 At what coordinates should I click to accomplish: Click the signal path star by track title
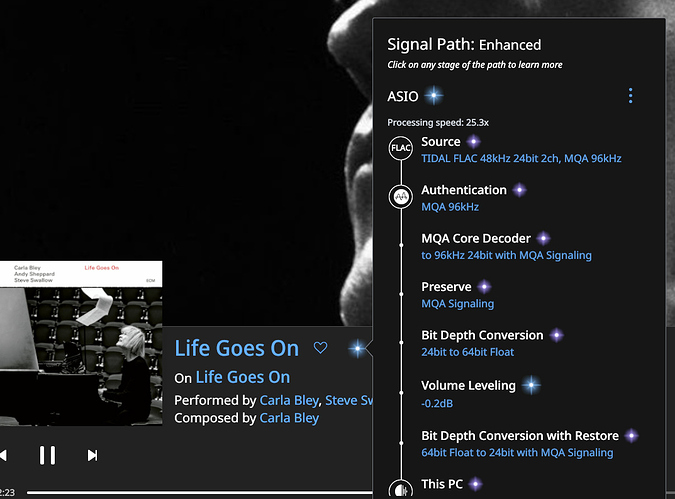[x=357, y=348]
